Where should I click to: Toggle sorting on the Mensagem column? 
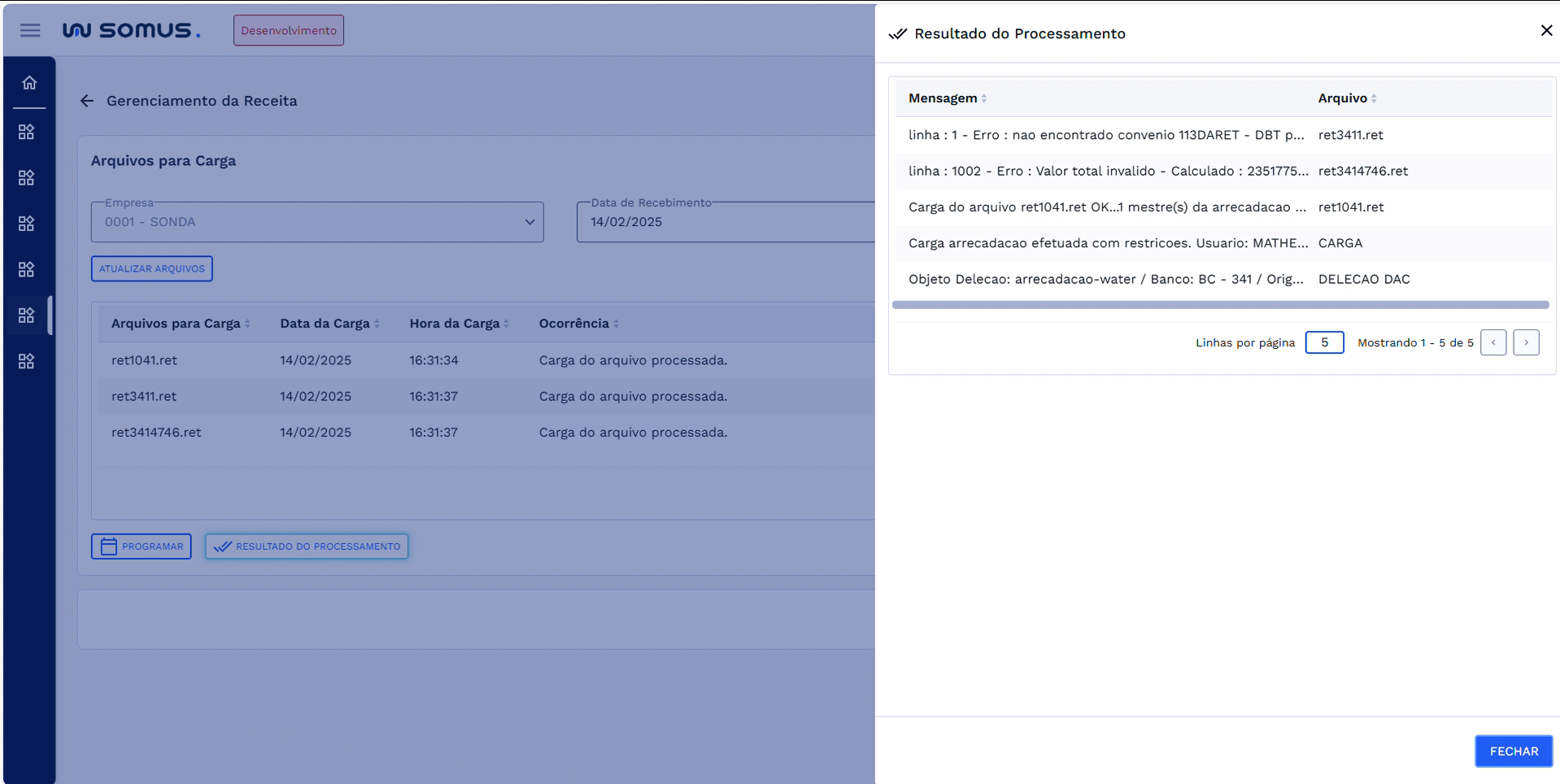(983, 98)
